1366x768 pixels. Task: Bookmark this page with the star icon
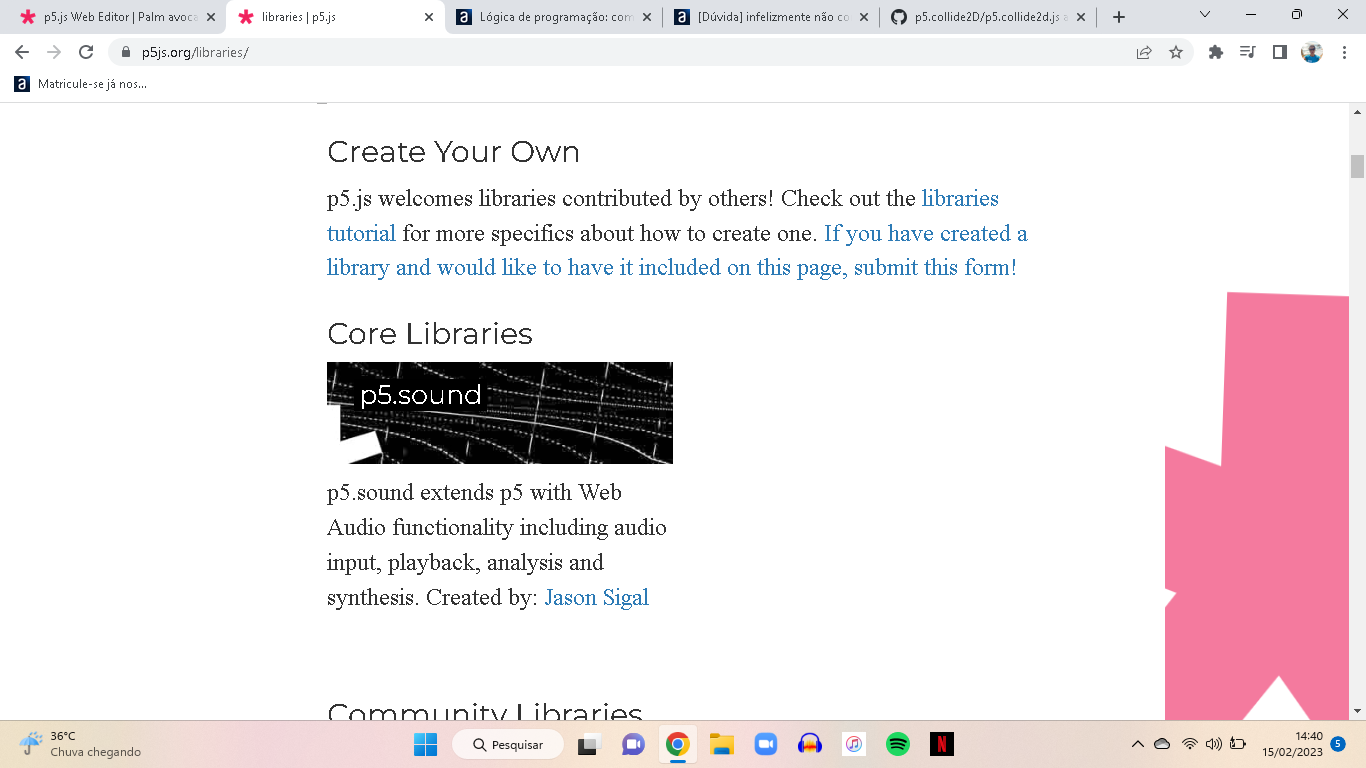point(1176,52)
